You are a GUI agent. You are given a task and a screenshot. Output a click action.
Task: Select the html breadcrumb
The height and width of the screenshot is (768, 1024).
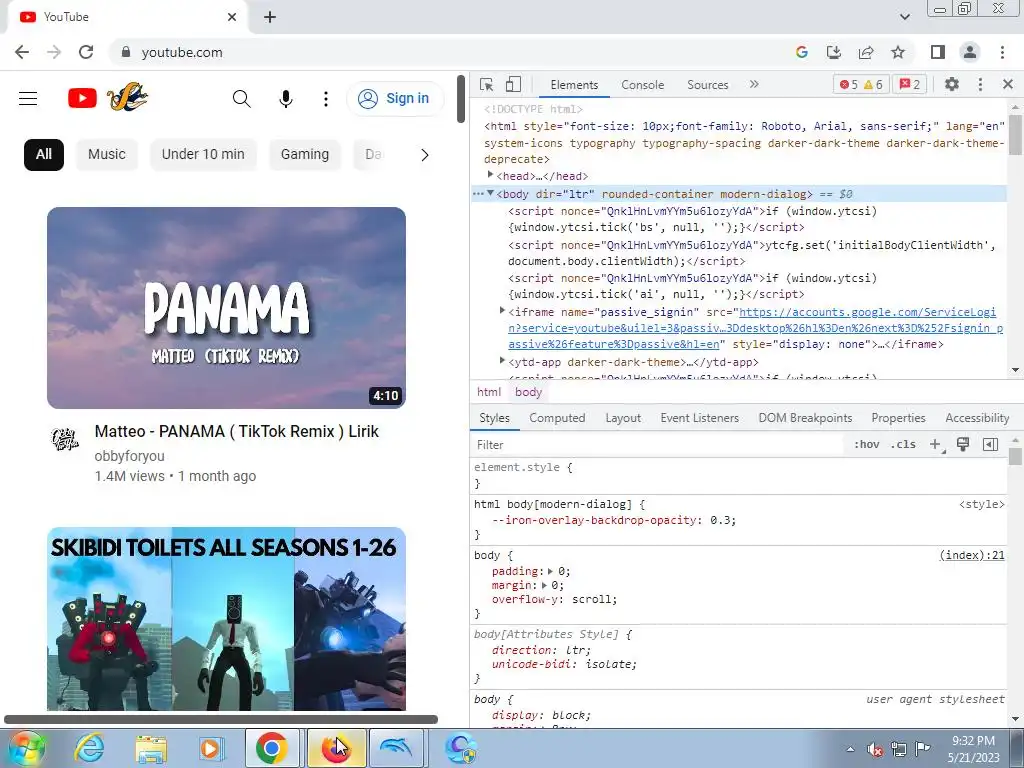pos(488,392)
